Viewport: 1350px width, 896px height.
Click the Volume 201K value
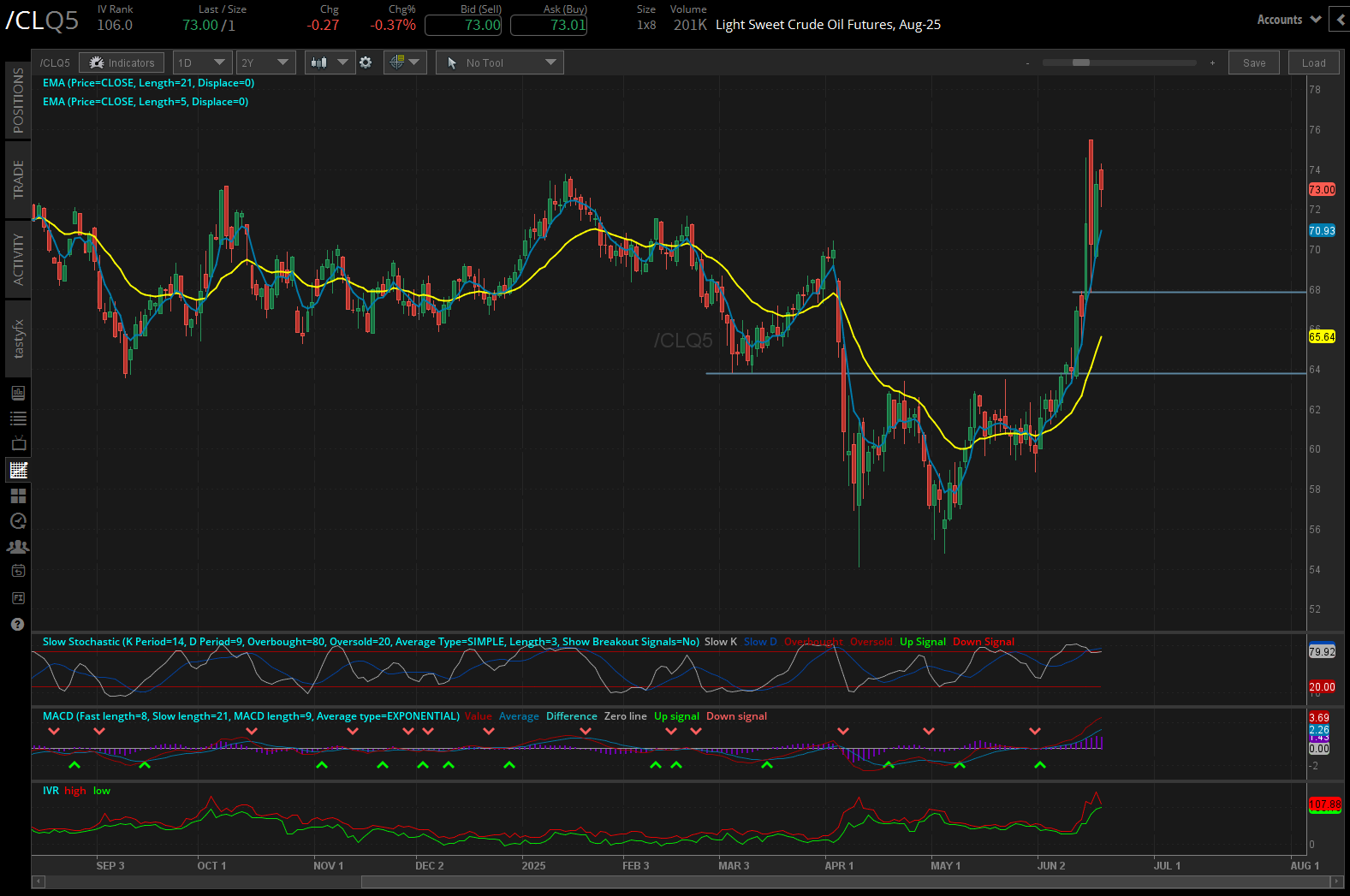pyautogui.click(x=690, y=25)
